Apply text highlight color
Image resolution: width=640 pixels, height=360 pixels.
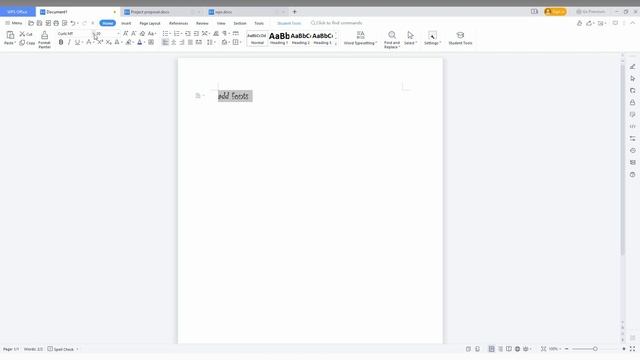point(129,42)
